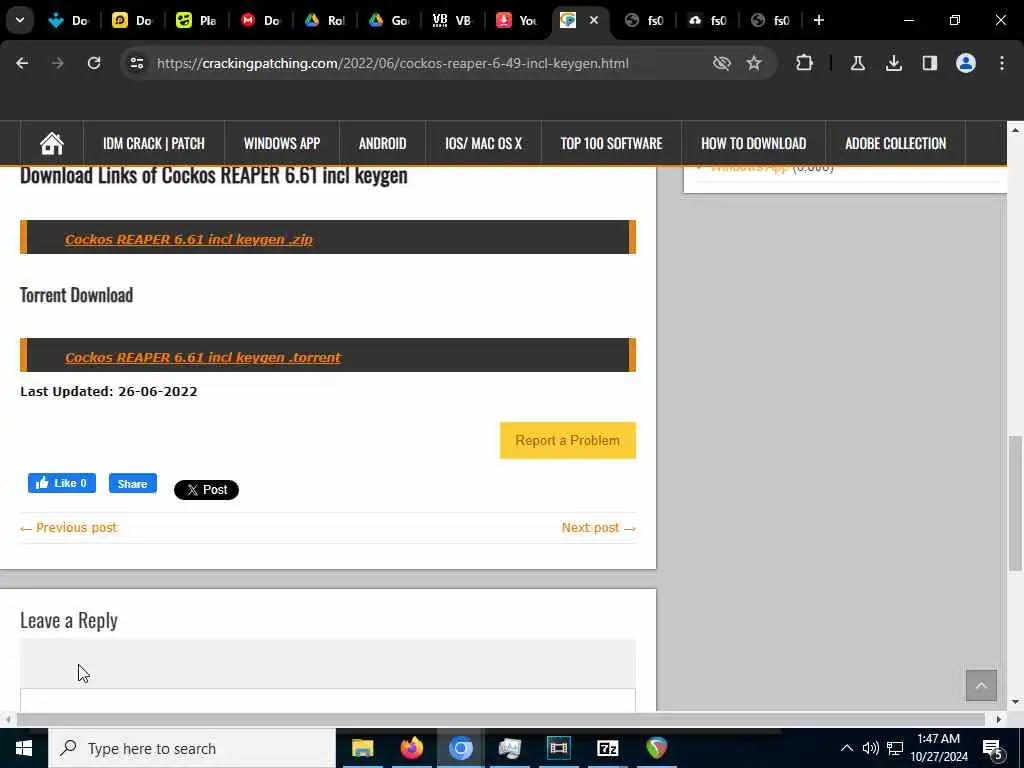
Task: Open the browser side panel
Action: [929, 63]
